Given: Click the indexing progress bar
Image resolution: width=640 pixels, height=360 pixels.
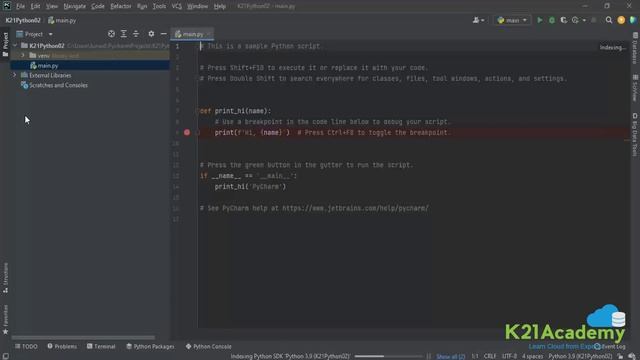Looking at the screenshot, I should coord(388,356).
